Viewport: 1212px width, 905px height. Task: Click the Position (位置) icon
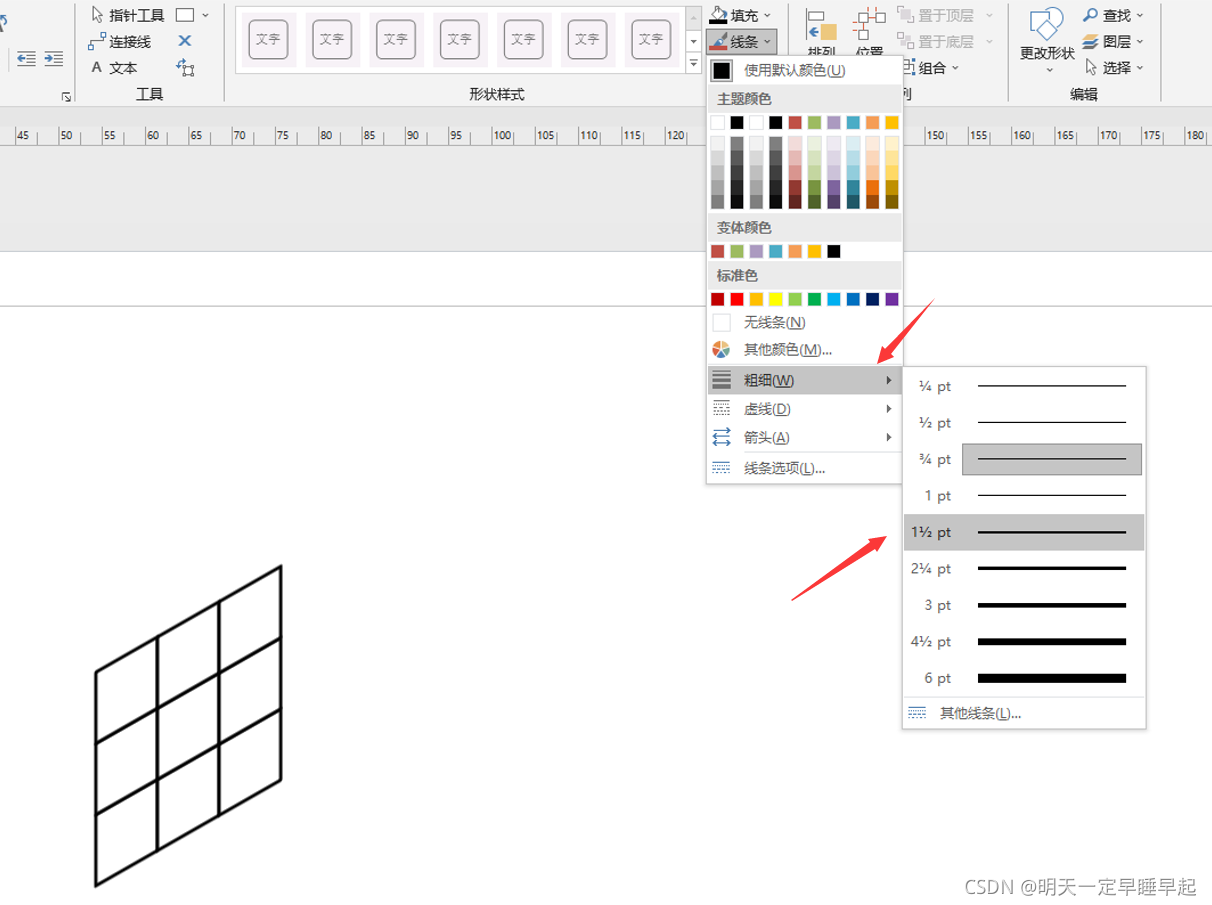869,32
